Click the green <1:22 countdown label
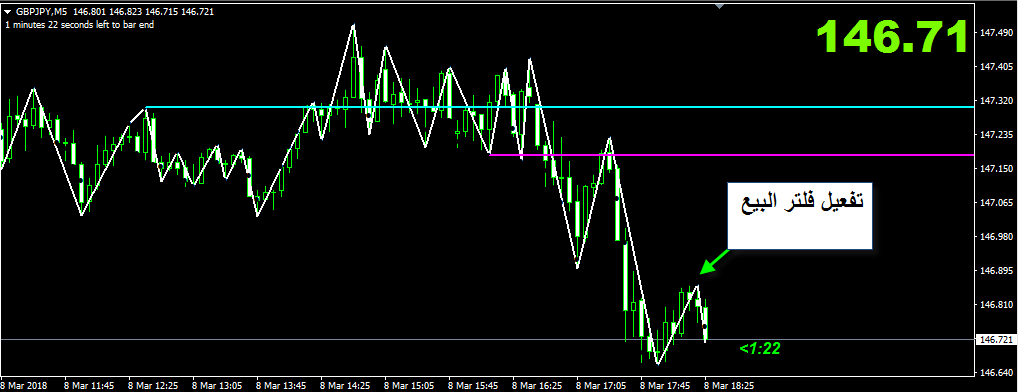This screenshot has width=1019, height=392. click(x=759, y=349)
